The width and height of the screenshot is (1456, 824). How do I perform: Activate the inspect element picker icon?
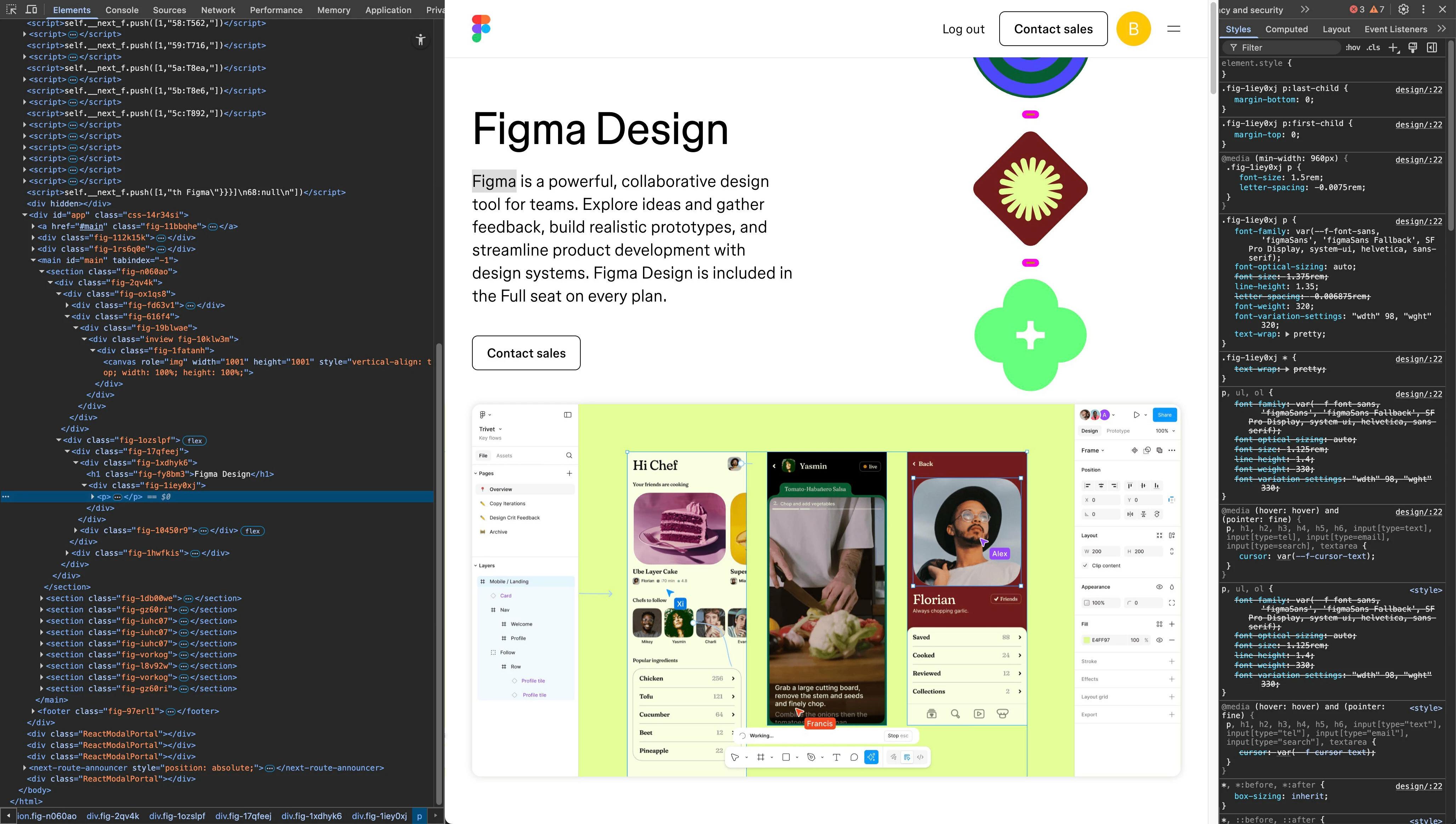point(11,10)
